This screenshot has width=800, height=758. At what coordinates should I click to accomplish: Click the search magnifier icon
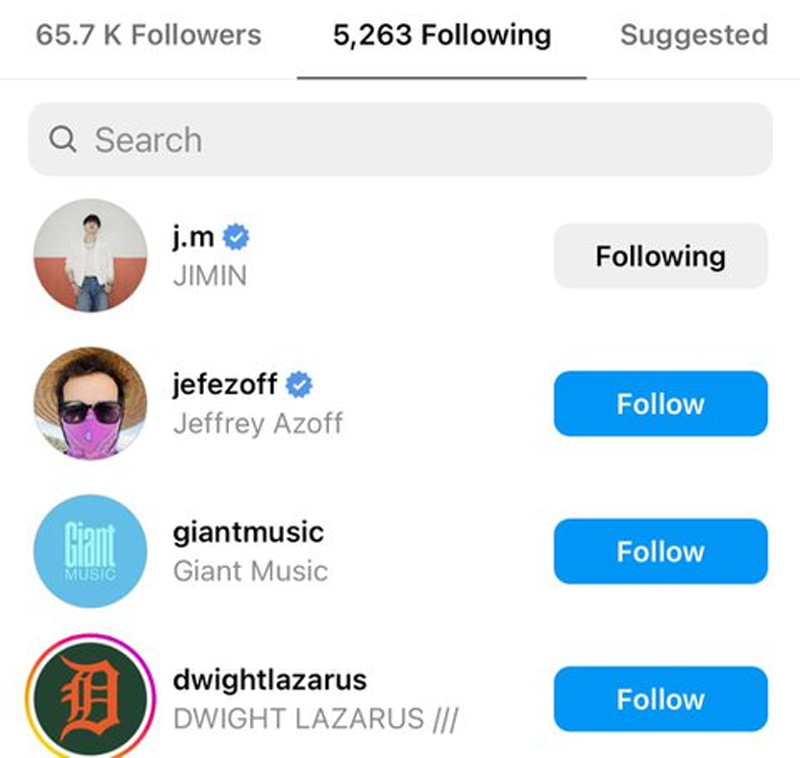click(62, 140)
